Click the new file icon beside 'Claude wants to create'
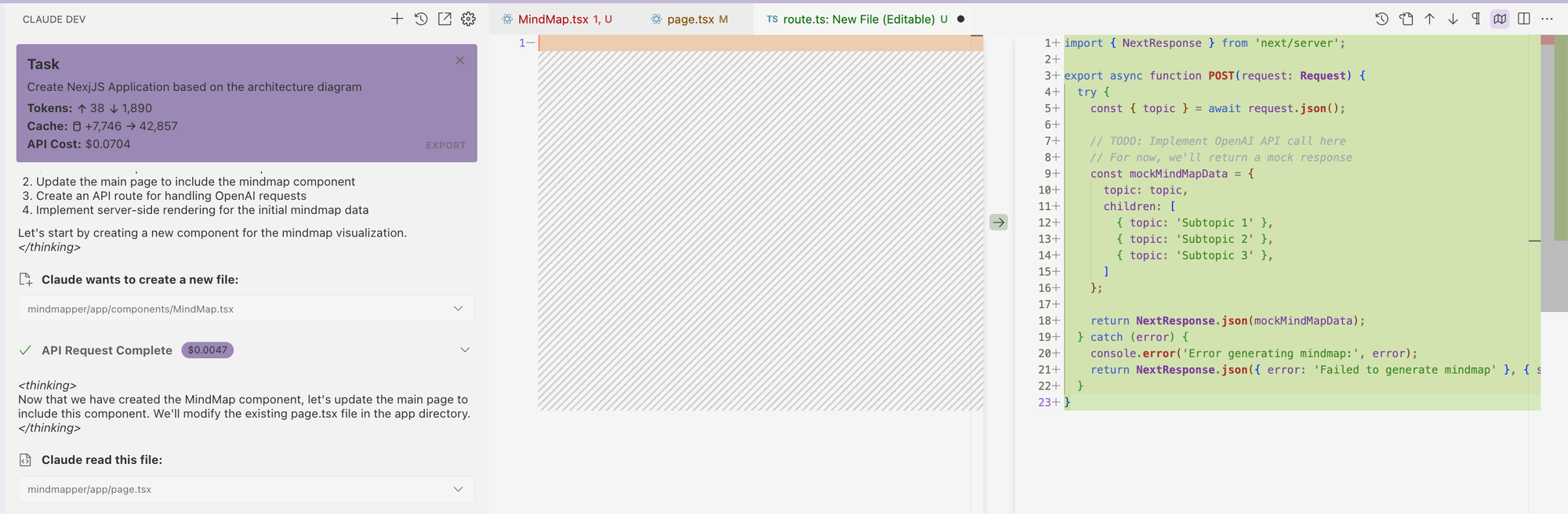1568x514 pixels. pos(25,280)
